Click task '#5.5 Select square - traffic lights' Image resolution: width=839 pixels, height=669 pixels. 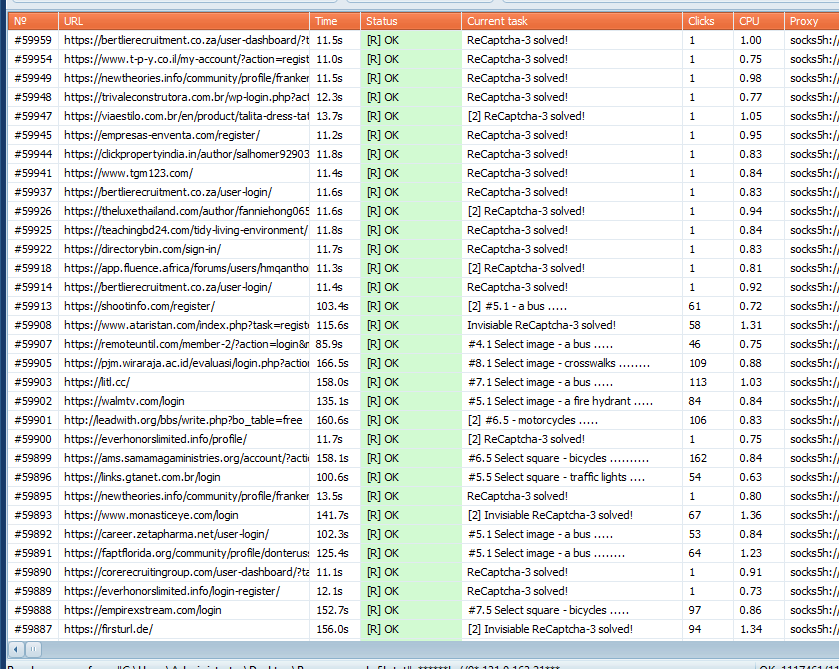click(x=556, y=477)
